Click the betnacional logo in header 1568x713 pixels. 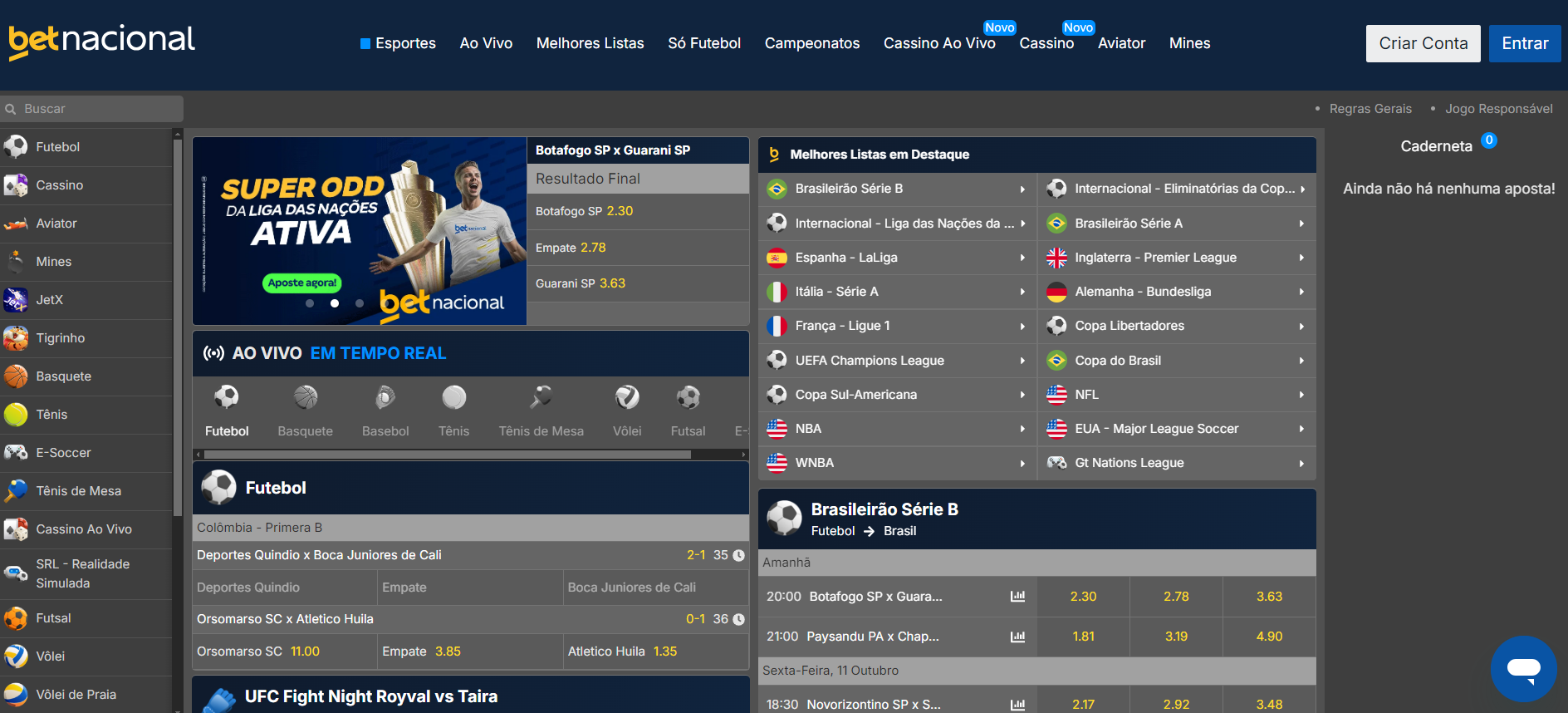point(101,42)
